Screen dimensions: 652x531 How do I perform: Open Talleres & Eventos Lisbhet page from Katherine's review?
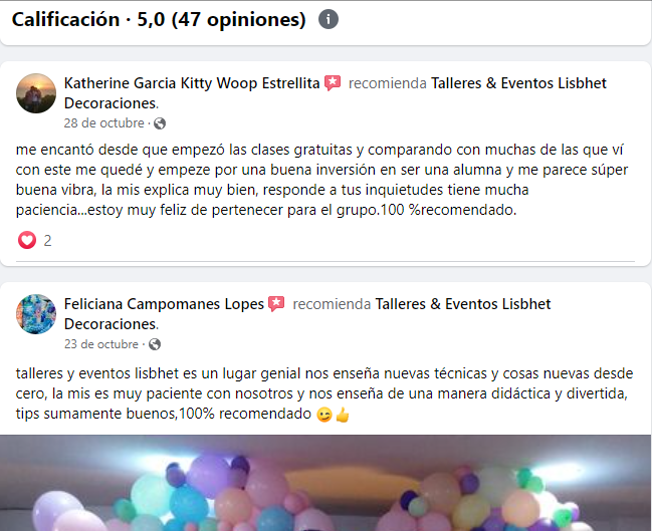pyautogui.click(x=335, y=93)
